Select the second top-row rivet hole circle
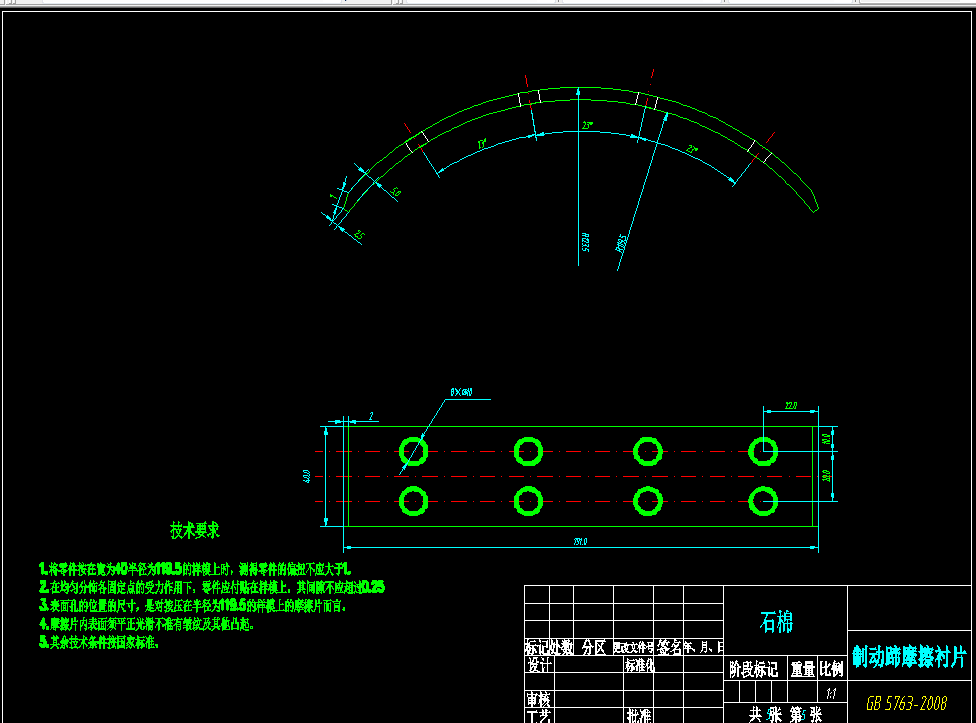Image resolution: width=976 pixels, height=723 pixels. tap(528, 451)
